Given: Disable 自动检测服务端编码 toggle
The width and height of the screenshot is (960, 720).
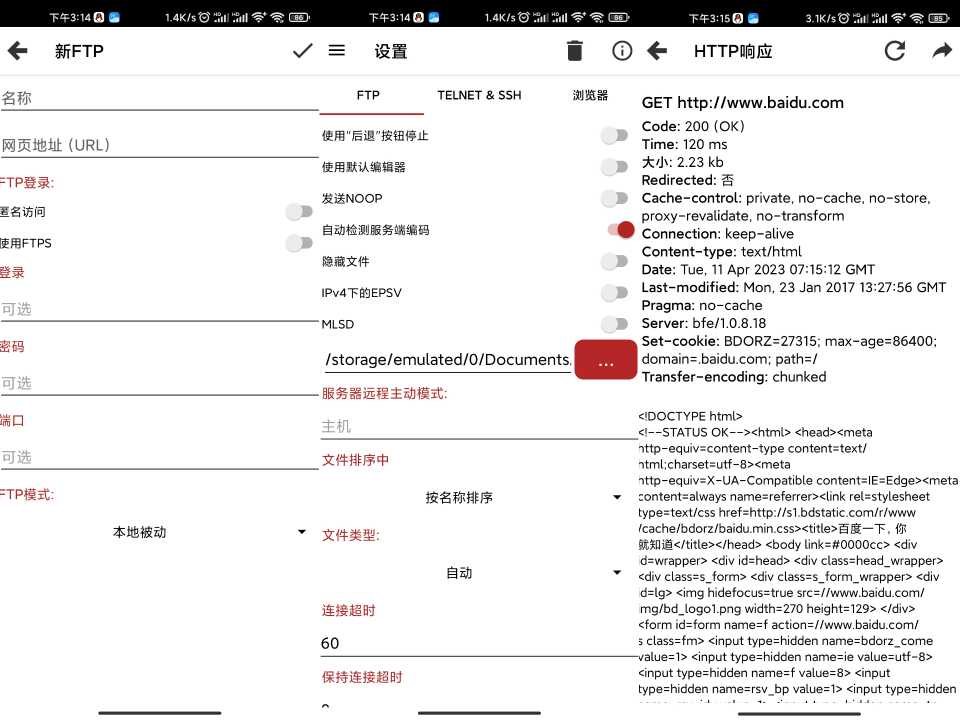Looking at the screenshot, I should pyautogui.click(x=620, y=230).
